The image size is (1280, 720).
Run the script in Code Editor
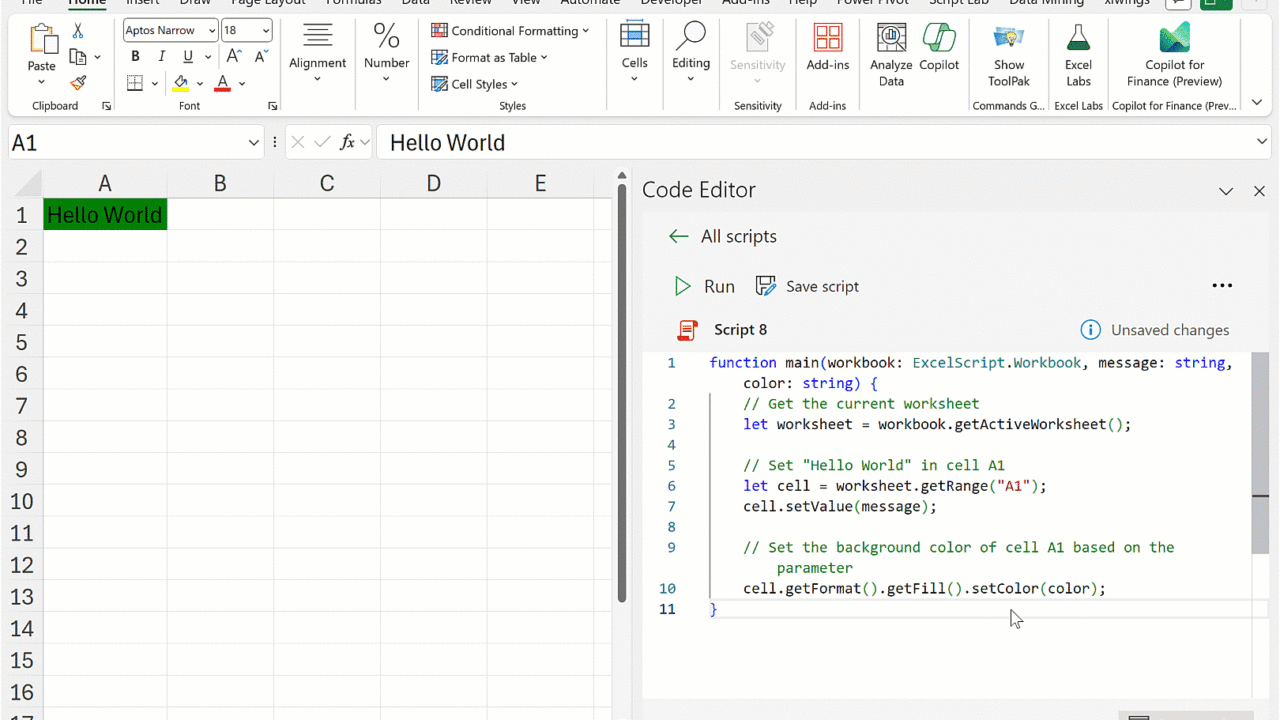point(704,287)
